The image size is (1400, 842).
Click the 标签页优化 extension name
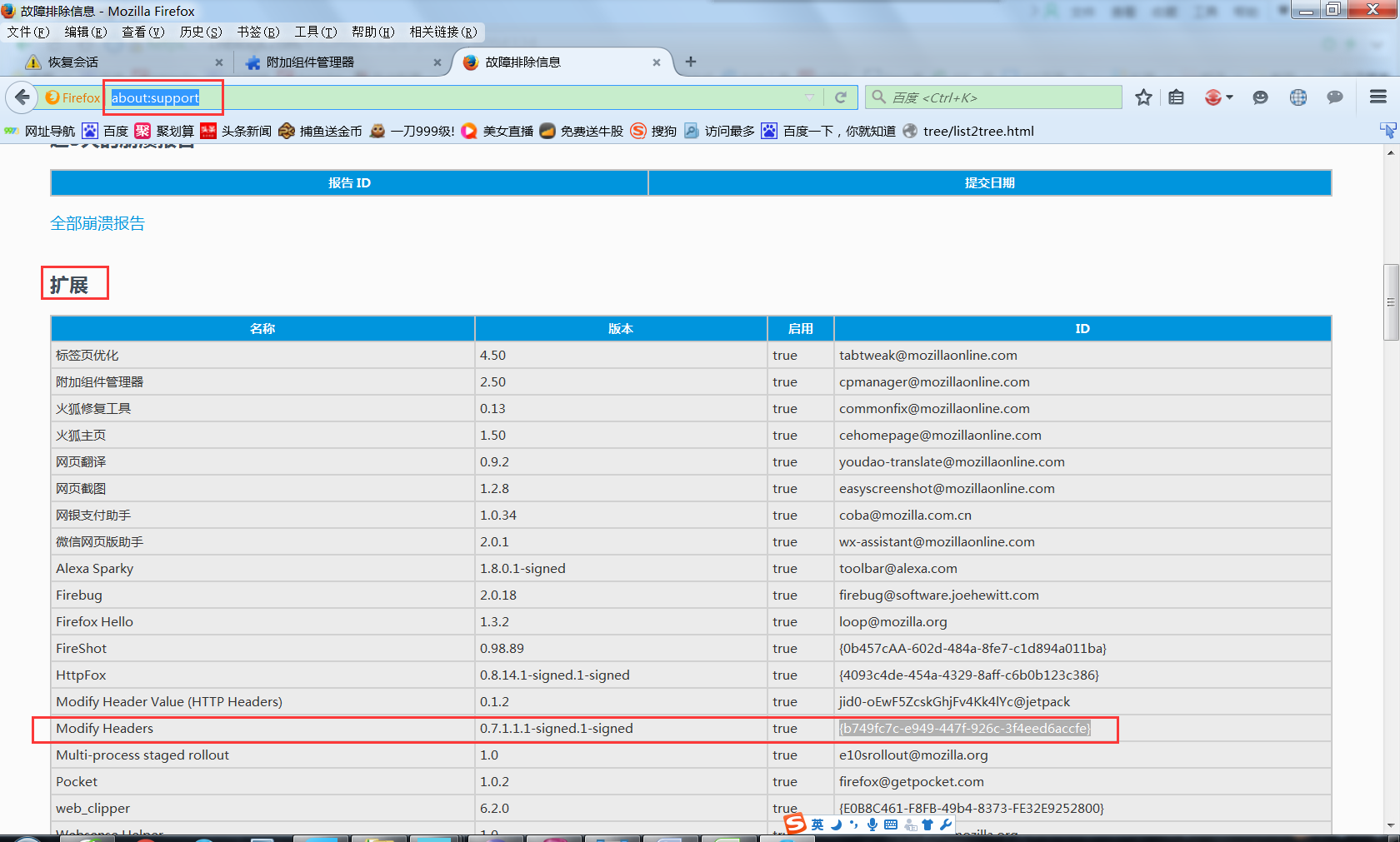tap(87, 356)
